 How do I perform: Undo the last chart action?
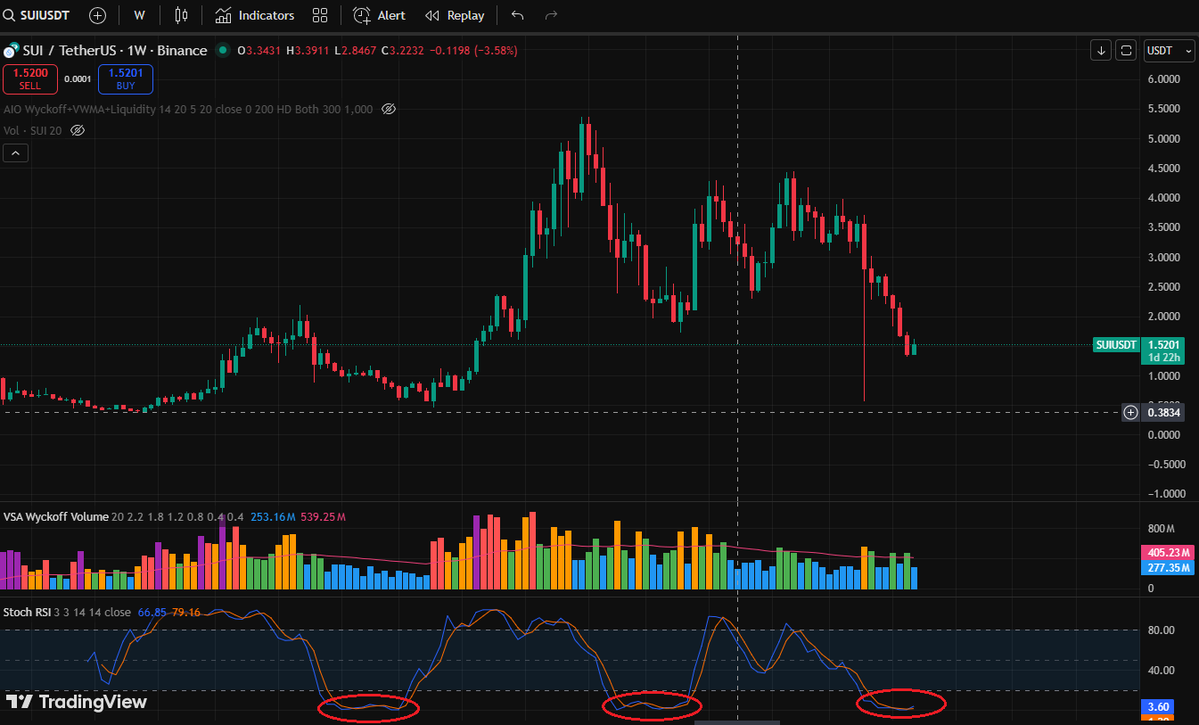pos(518,15)
